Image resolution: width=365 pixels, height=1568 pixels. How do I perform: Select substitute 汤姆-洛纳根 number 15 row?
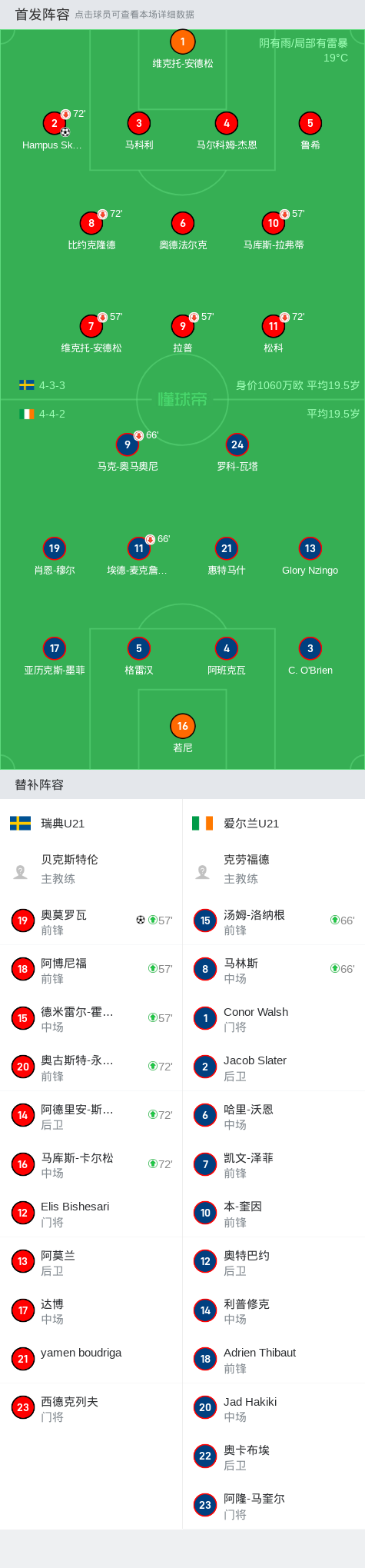tap(274, 921)
